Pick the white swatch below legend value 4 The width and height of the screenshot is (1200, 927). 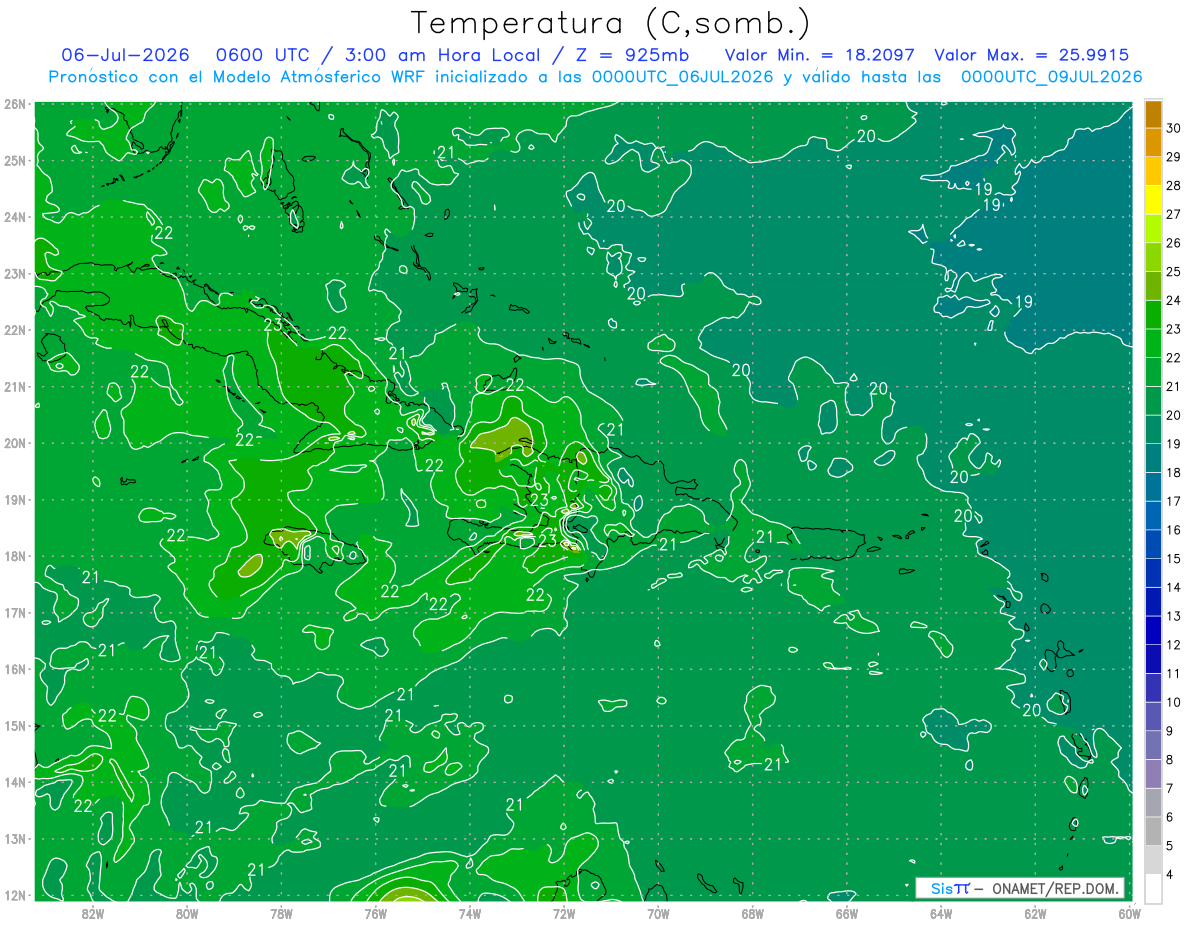click(x=1153, y=888)
